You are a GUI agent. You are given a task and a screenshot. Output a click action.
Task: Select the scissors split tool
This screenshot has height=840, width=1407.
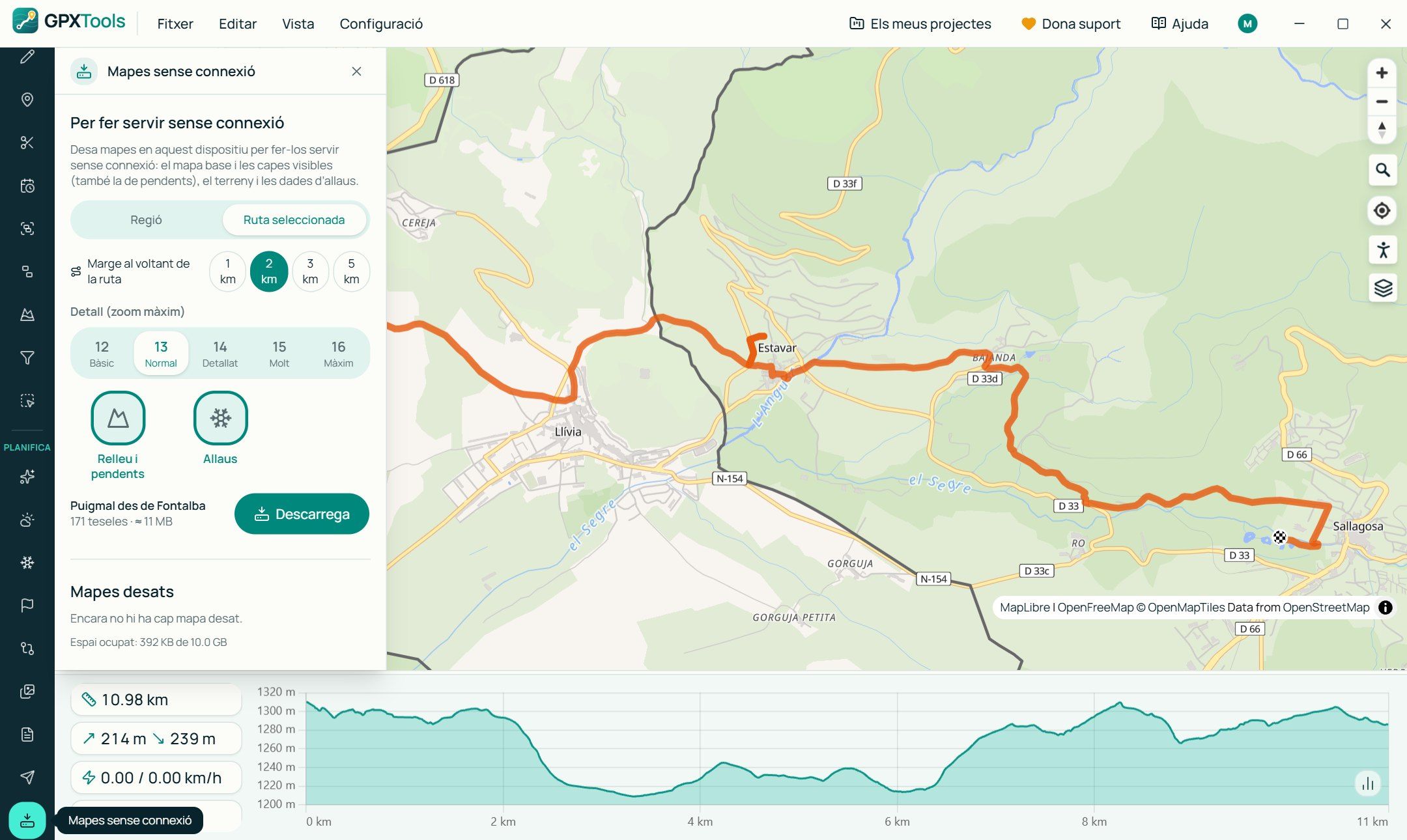click(x=27, y=143)
